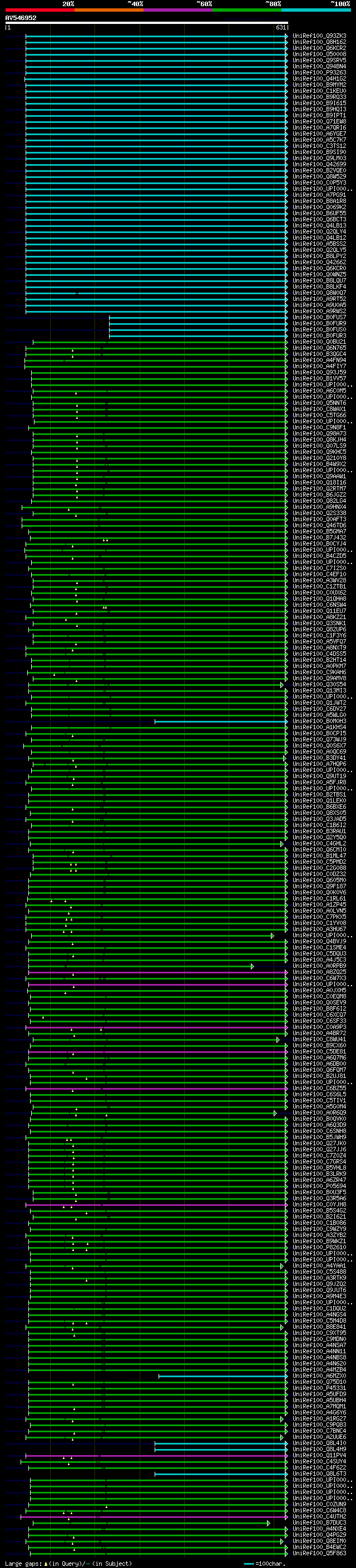This screenshot has width=356, height=1568.
Task: Select hit UniRef100_Q0BU21
Action: (319, 342)
